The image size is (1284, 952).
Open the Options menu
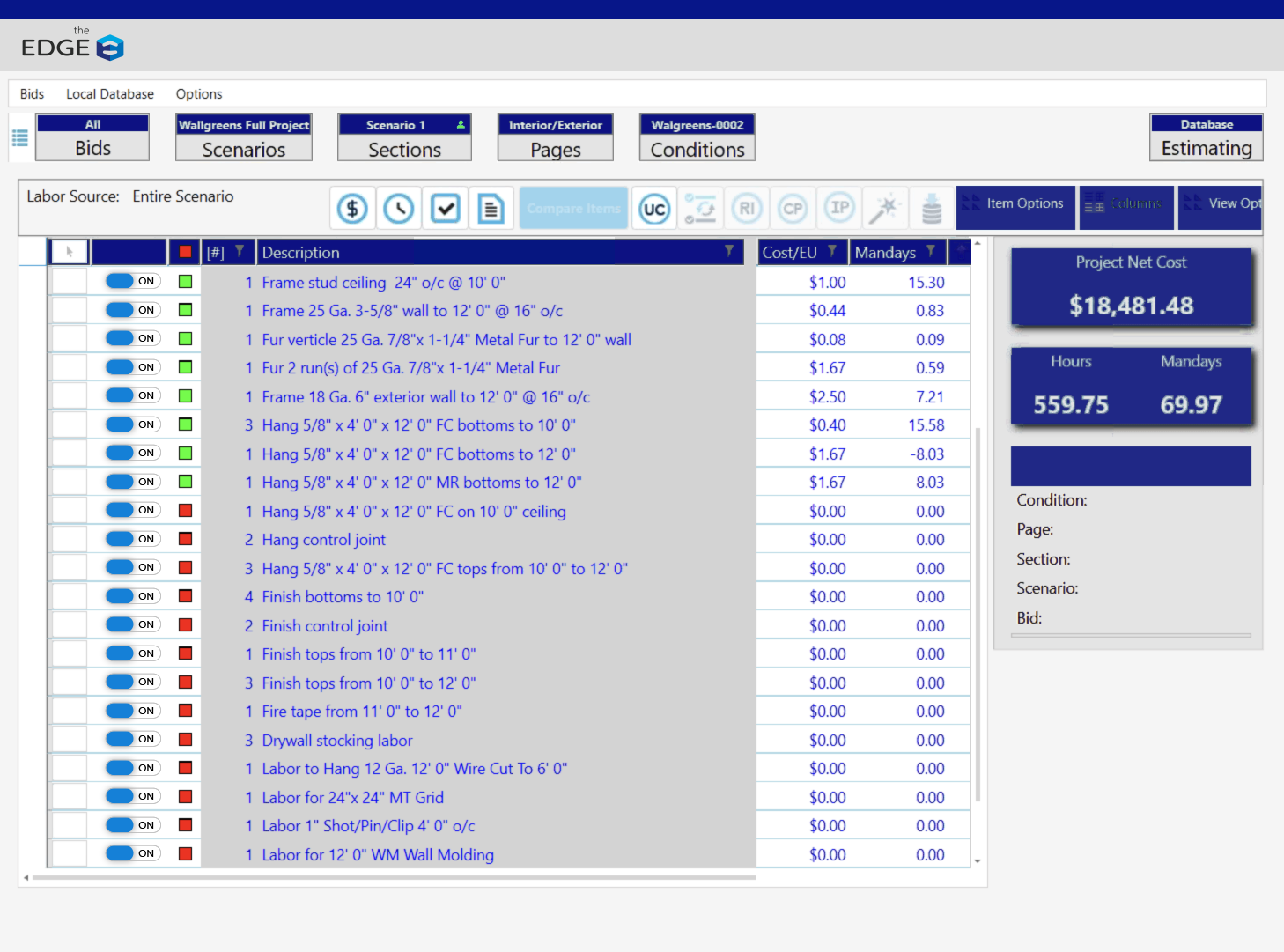pos(199,94)
